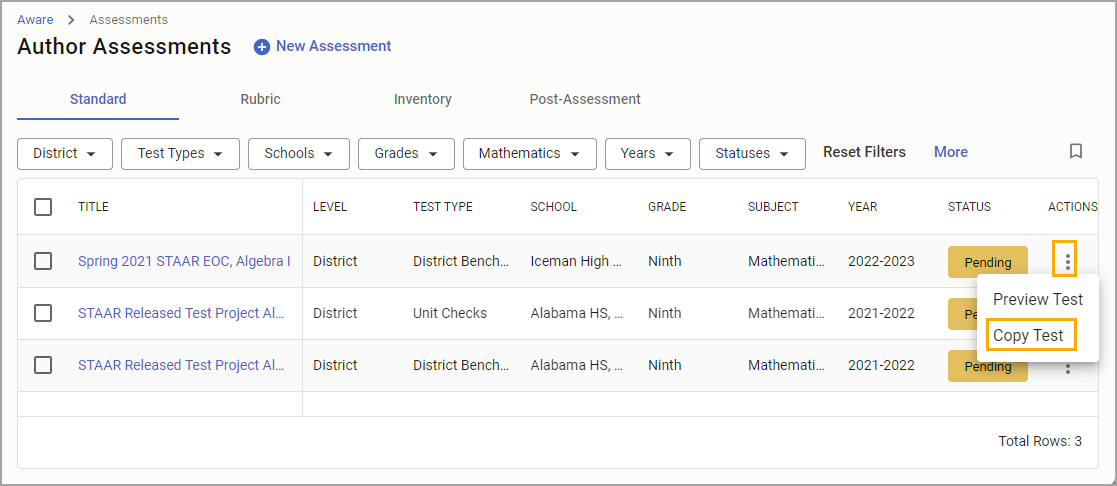The image size is (1117, 486).
Task: Select Preview Test in the popup menu
Action: click(x=1037, y=299)
